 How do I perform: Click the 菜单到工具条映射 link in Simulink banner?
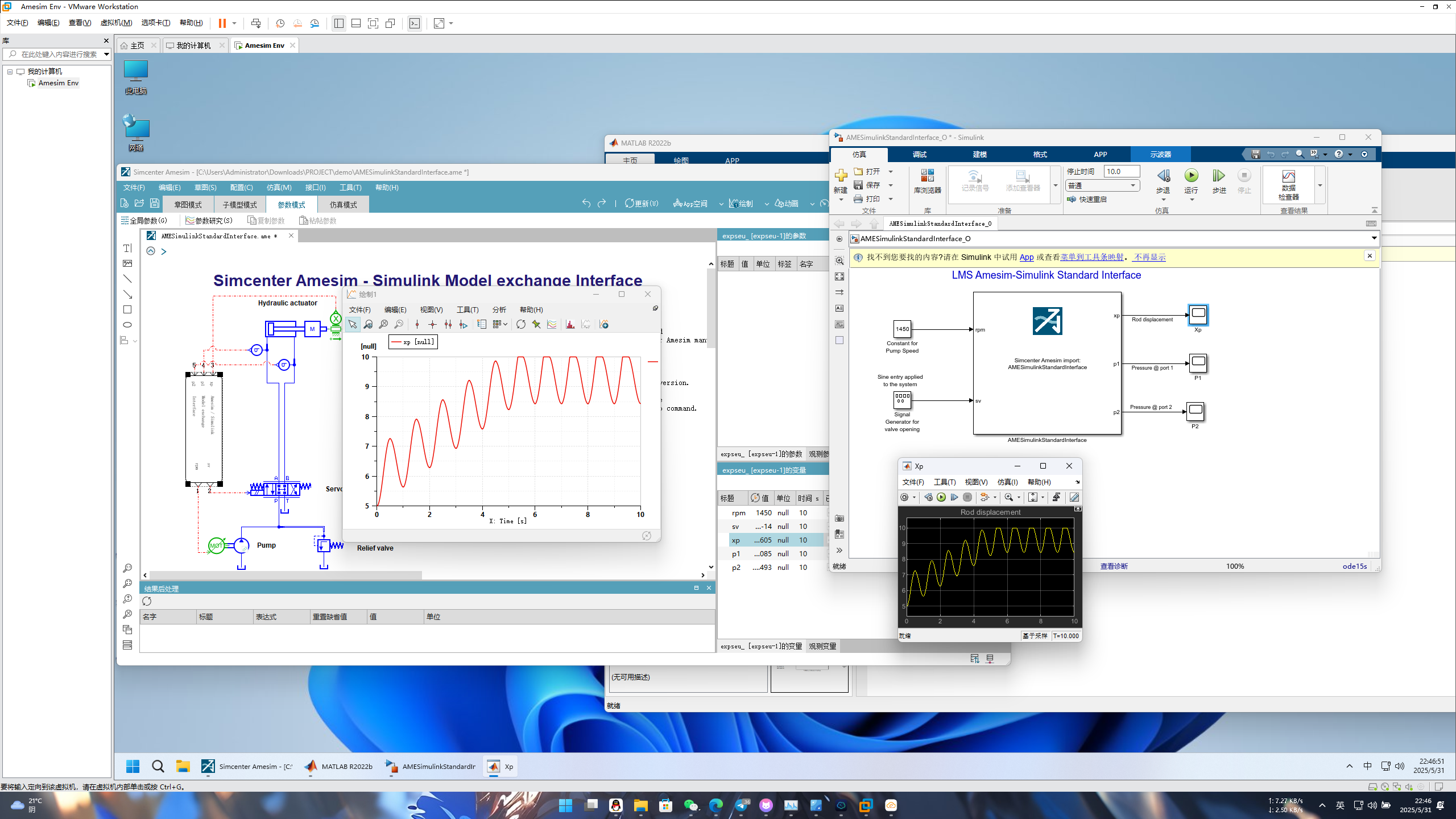[1092, 257]
